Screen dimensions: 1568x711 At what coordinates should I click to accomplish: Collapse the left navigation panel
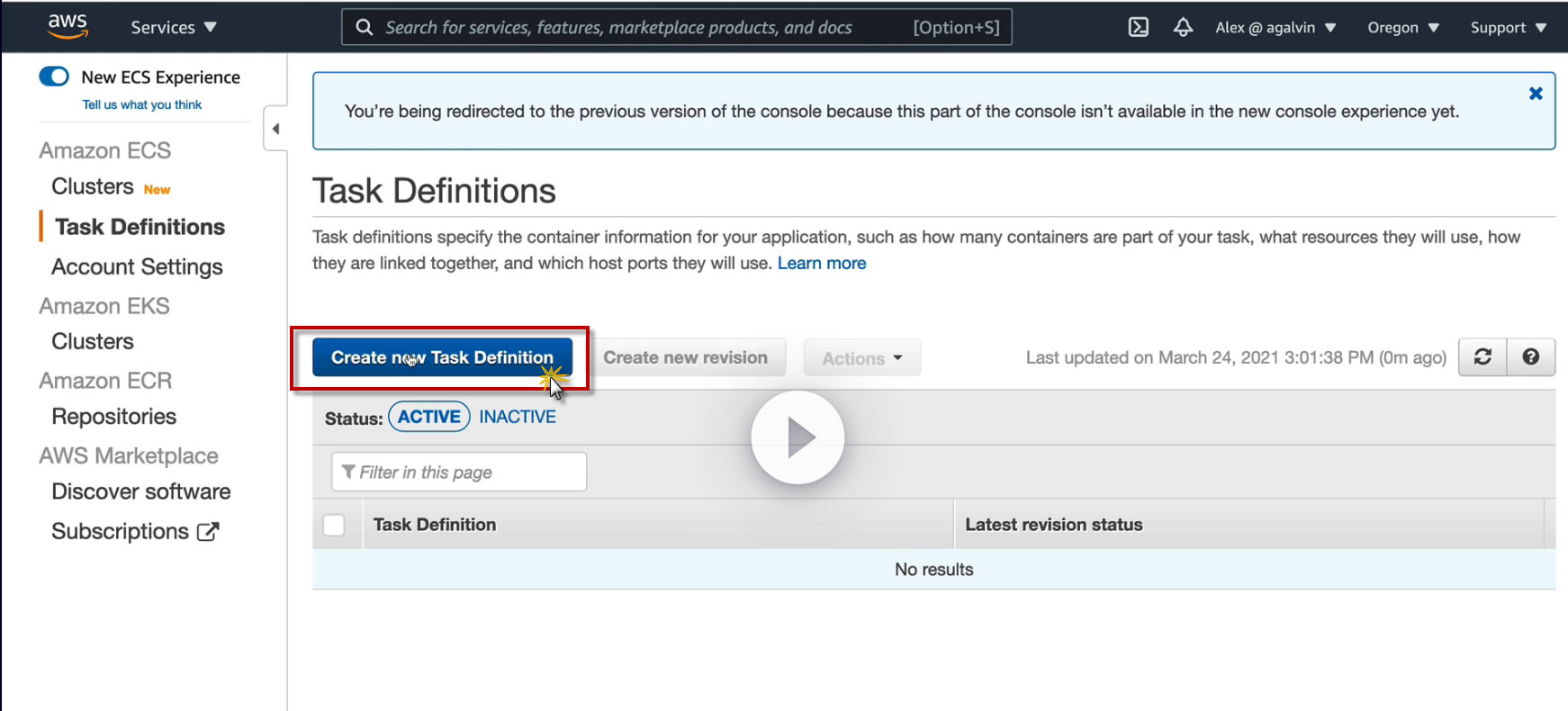tap(275, 129)
